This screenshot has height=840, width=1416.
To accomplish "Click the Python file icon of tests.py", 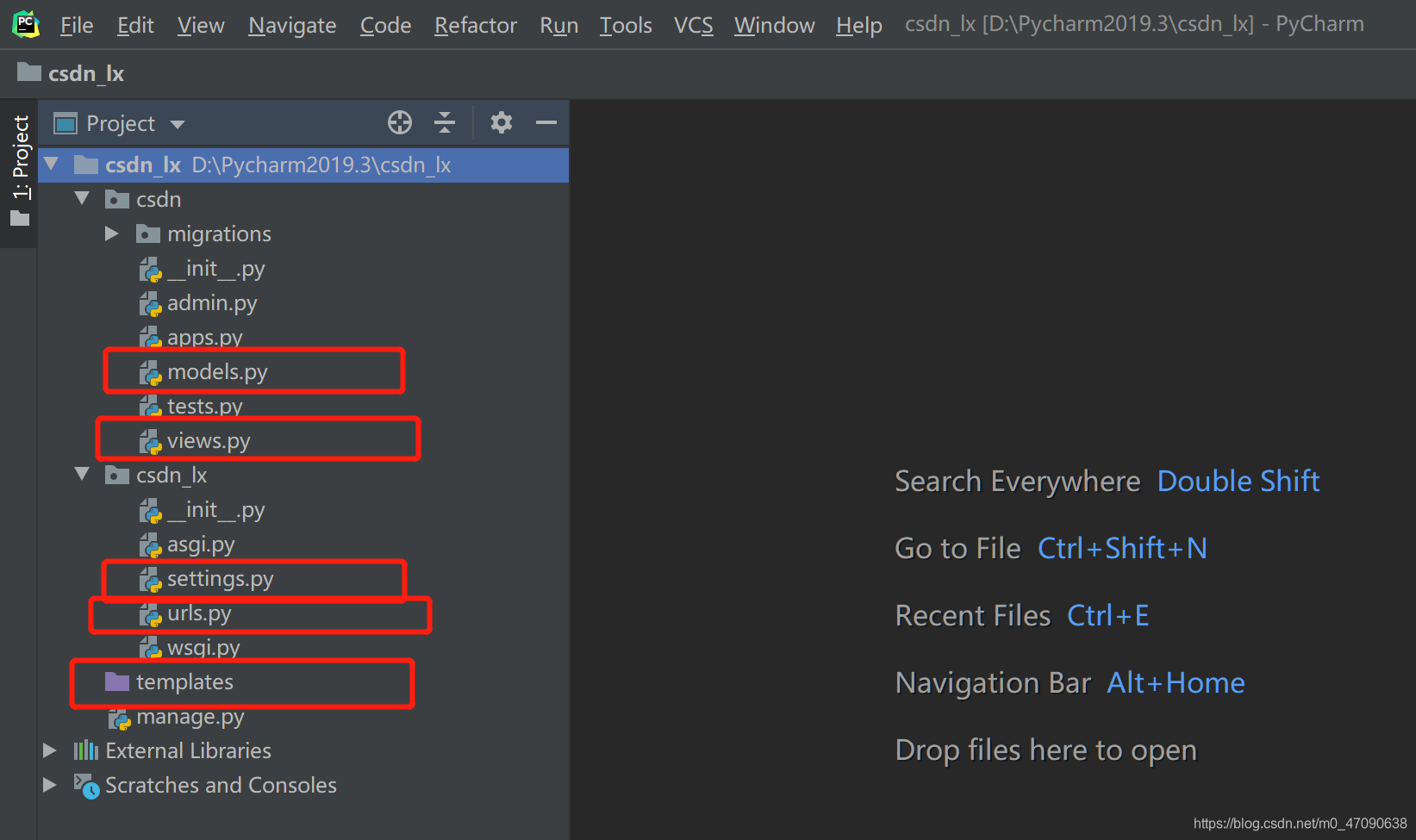I will click(151, 407).
